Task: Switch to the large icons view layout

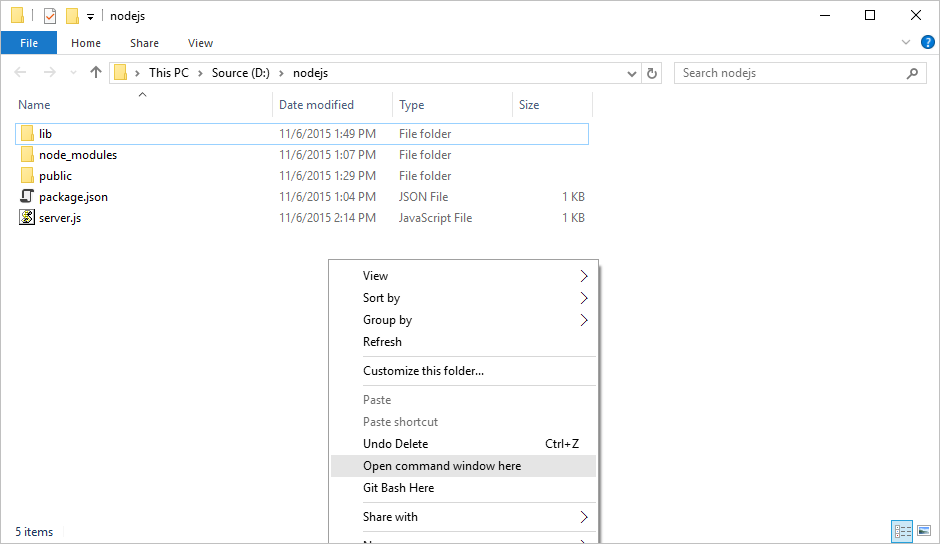Action: click(924, 531)
